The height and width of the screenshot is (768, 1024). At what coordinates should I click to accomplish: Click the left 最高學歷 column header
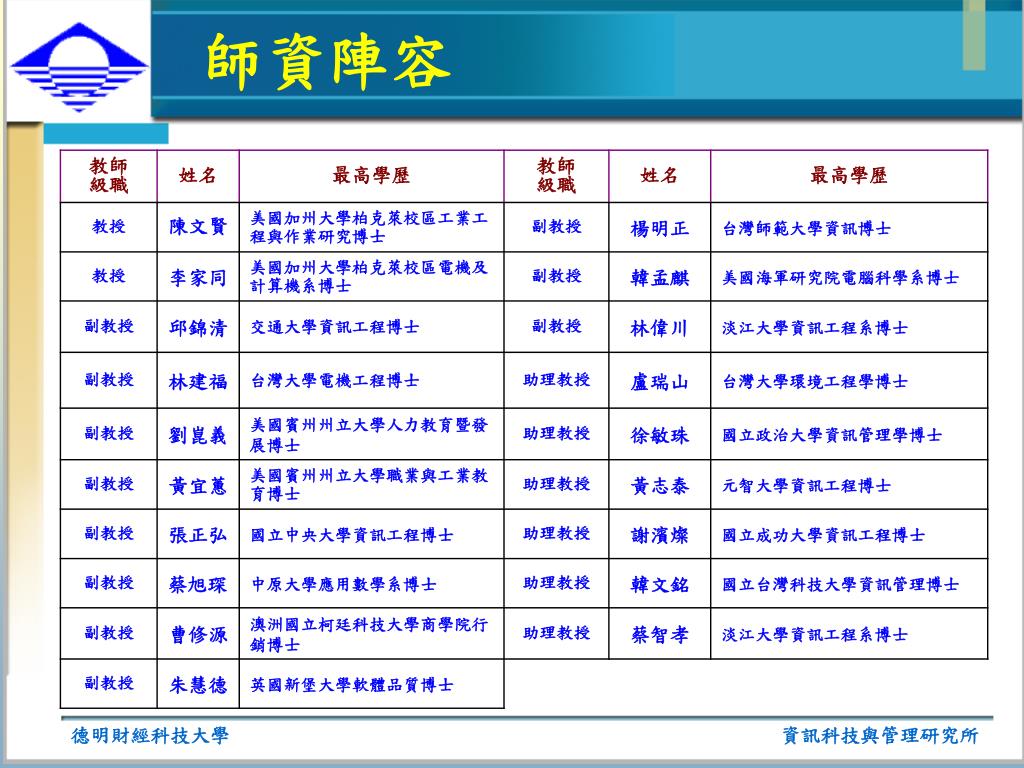click(x=372, y=176)
